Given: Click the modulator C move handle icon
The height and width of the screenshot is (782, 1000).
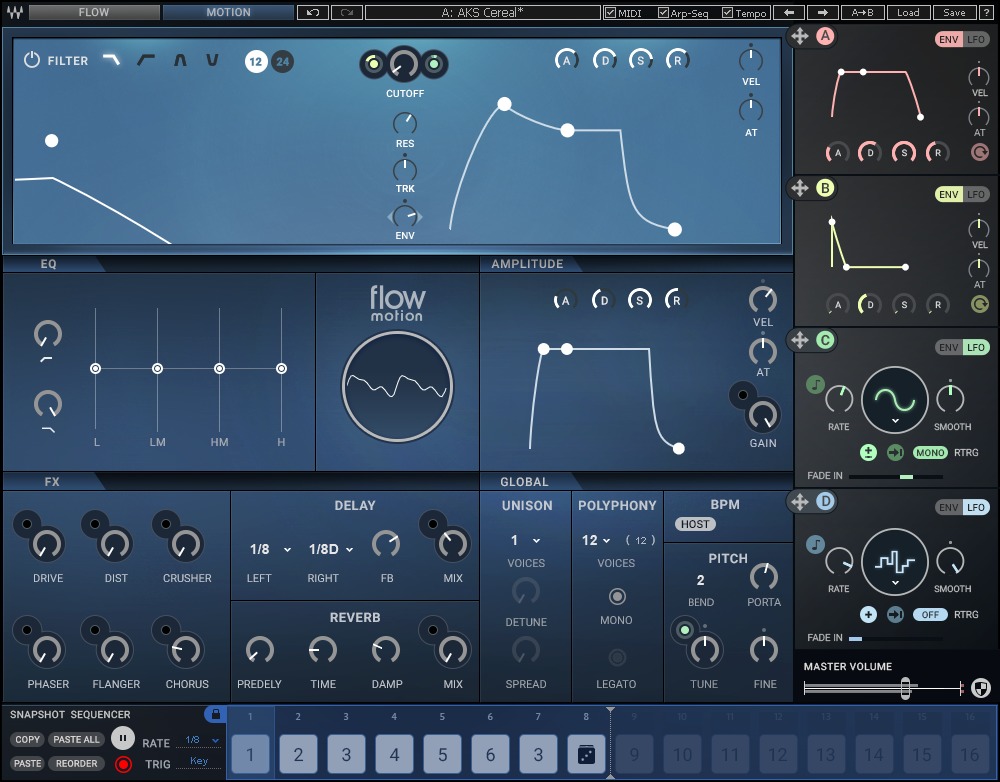Looking at the screenshot, I should [x=800, y=340].
